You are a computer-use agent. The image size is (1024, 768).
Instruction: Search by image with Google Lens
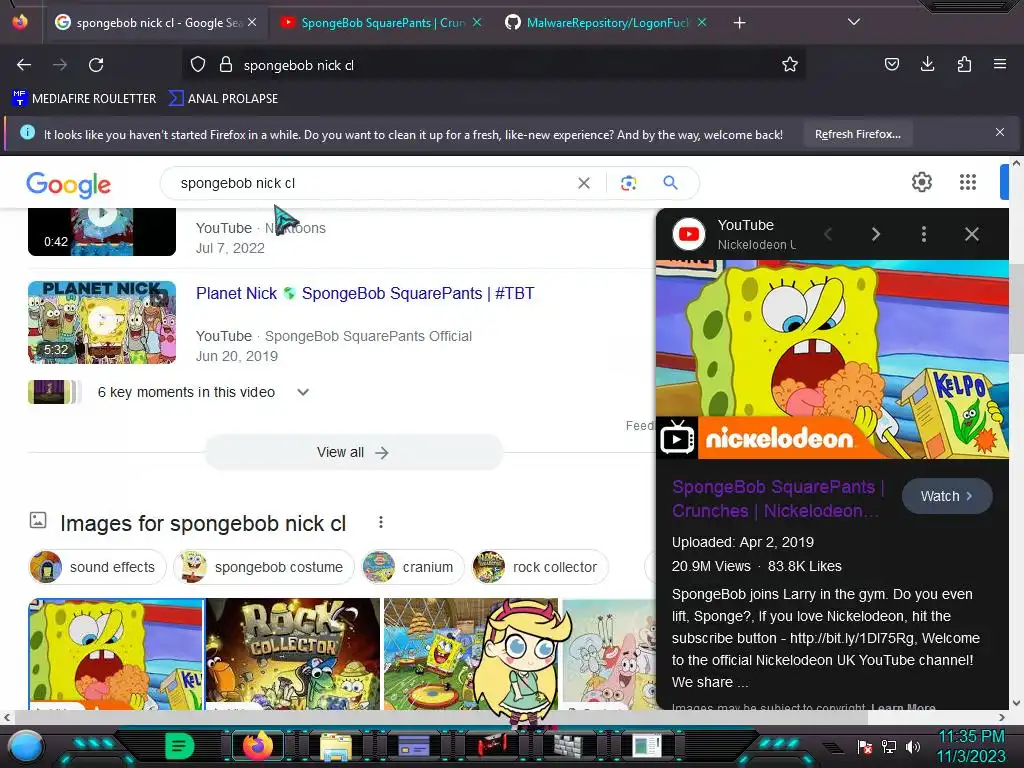click(628, 184)
